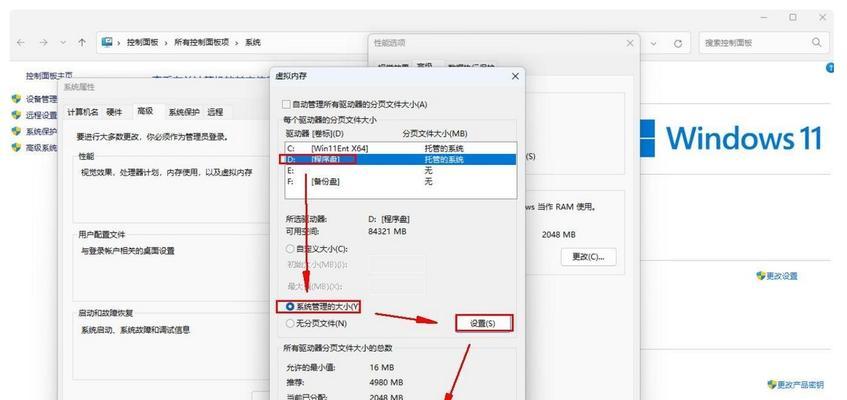The width and height of the screenshot is (847, 400).
Task: Focus the 搜索控制面板 search box
Action: [764, 42]
